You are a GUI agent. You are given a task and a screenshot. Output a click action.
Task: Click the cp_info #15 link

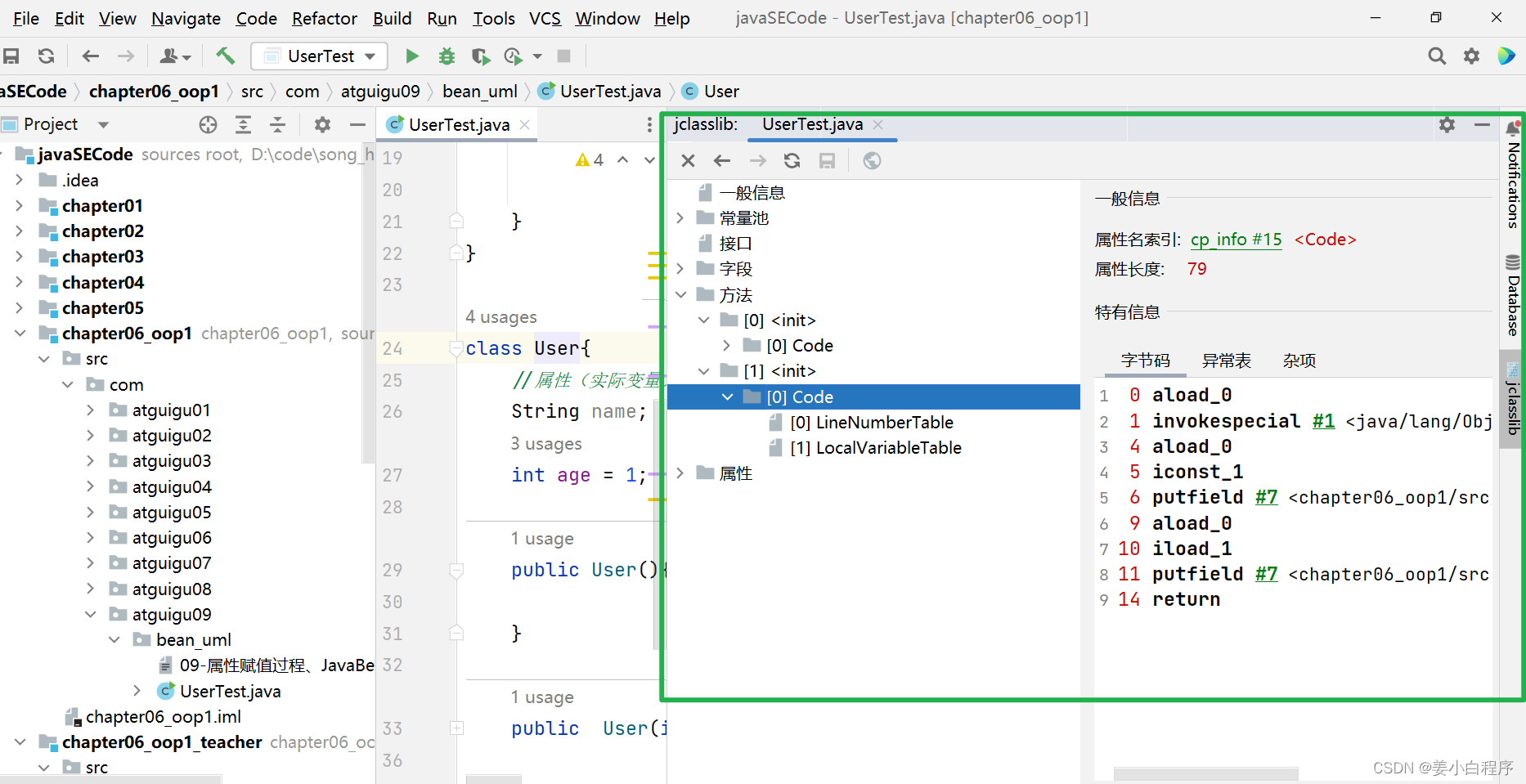1237,240
